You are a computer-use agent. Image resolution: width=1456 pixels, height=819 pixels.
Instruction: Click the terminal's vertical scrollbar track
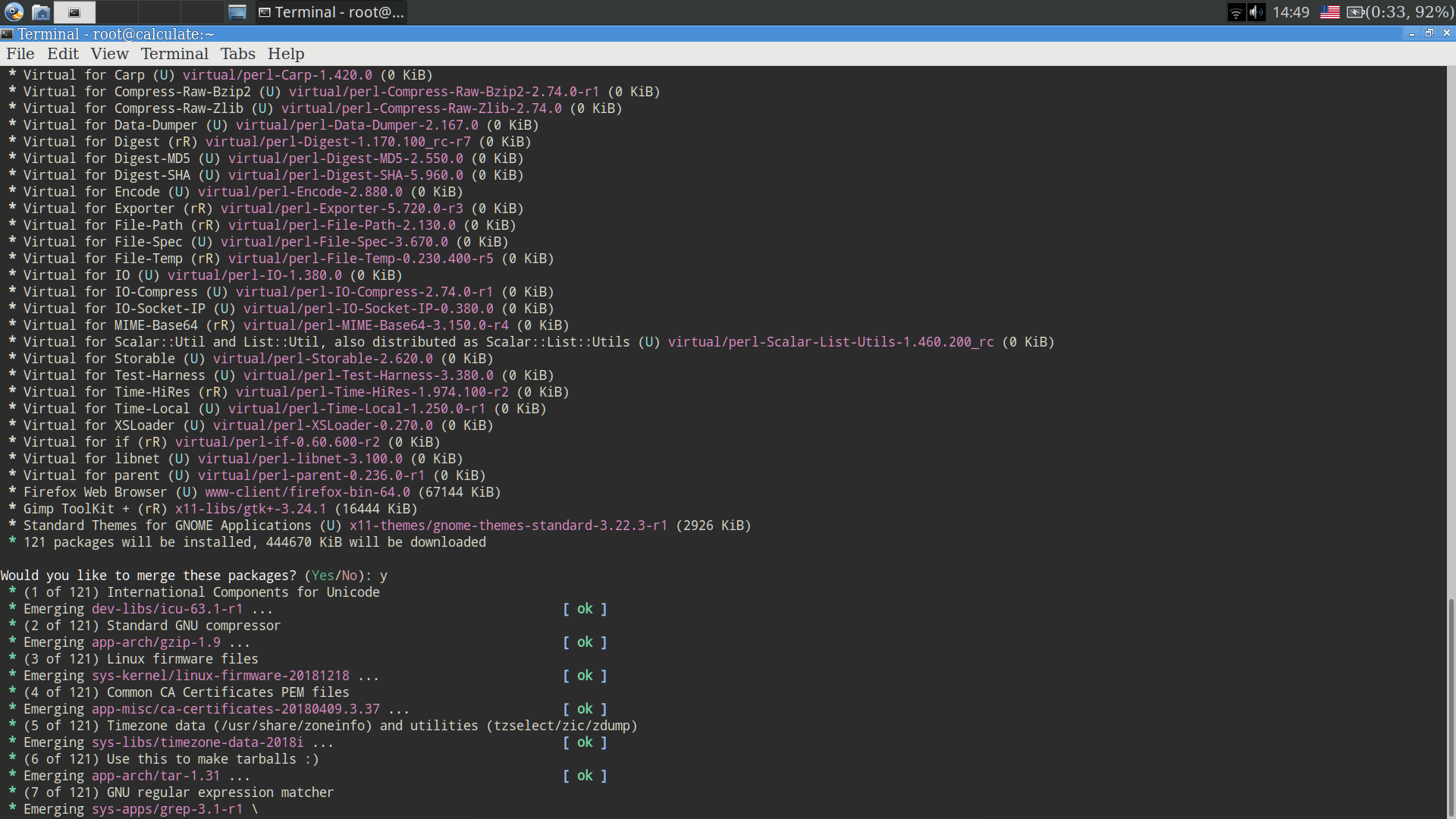1451,442
